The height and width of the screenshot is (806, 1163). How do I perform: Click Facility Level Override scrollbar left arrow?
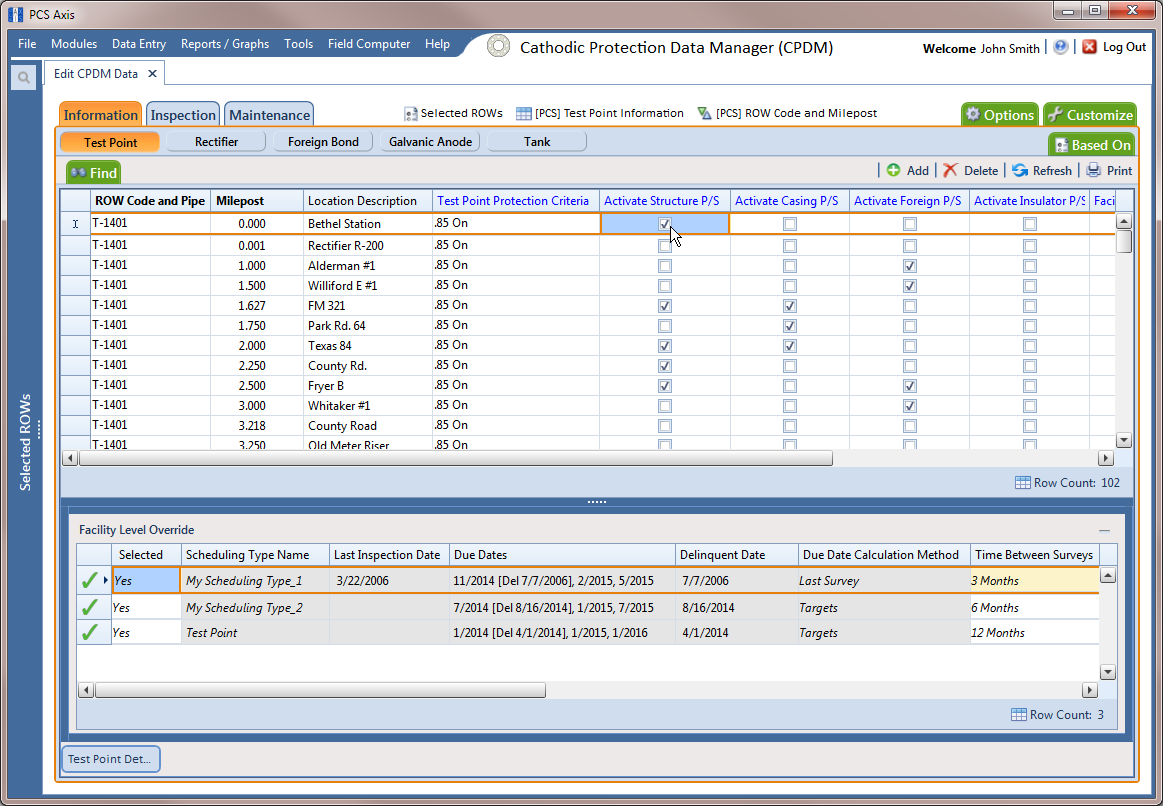pyautogui.click(x=86, y=690)
